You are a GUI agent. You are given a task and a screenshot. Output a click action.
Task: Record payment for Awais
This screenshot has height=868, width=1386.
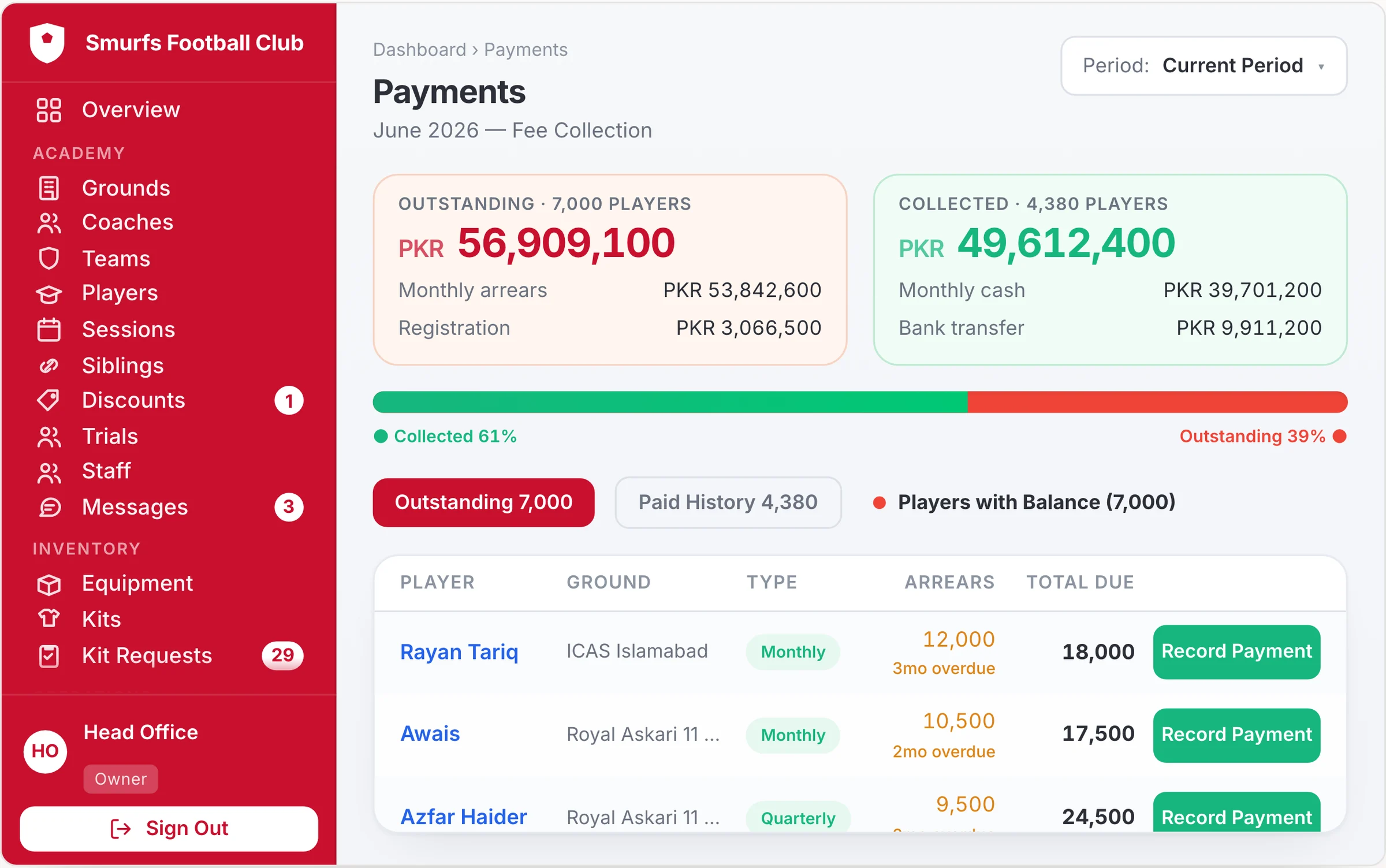(x=1236, y=735)
